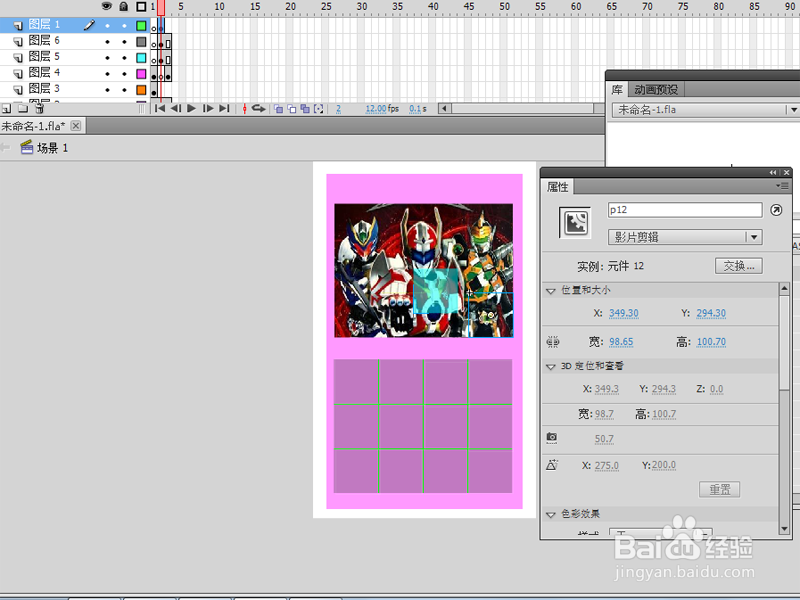Toggle the width and height lock link
The width and height of the screenshot is (800, 600).
[553, 341]
